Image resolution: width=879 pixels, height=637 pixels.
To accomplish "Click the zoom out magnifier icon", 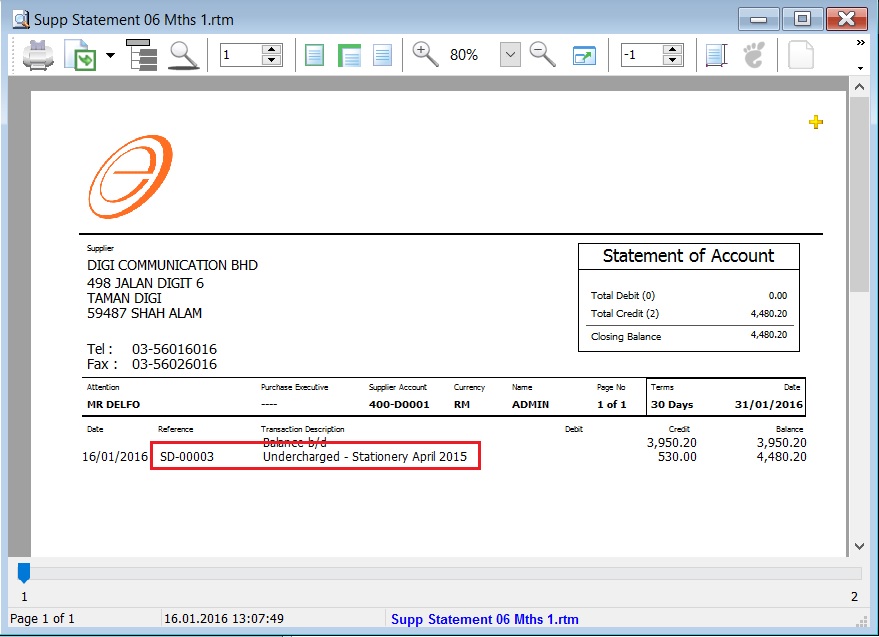I will [542, 54].
